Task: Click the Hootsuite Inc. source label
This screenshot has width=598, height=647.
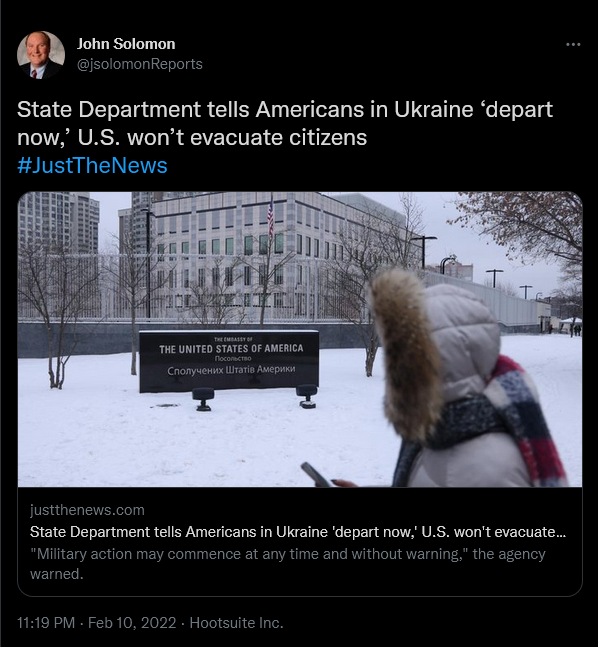Action: click(236, 622)
